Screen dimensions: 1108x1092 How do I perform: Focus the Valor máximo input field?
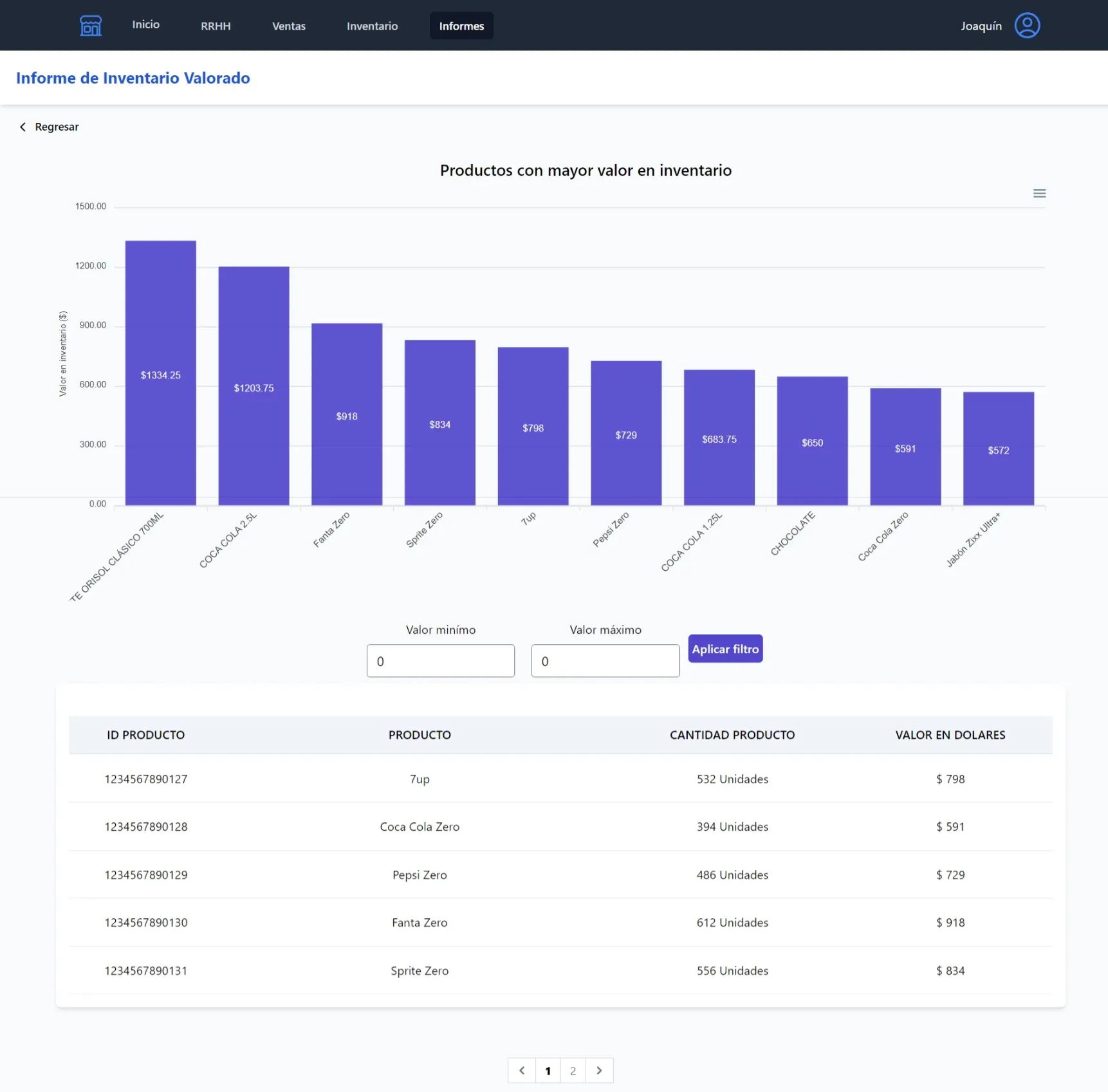tap(605, 661)
